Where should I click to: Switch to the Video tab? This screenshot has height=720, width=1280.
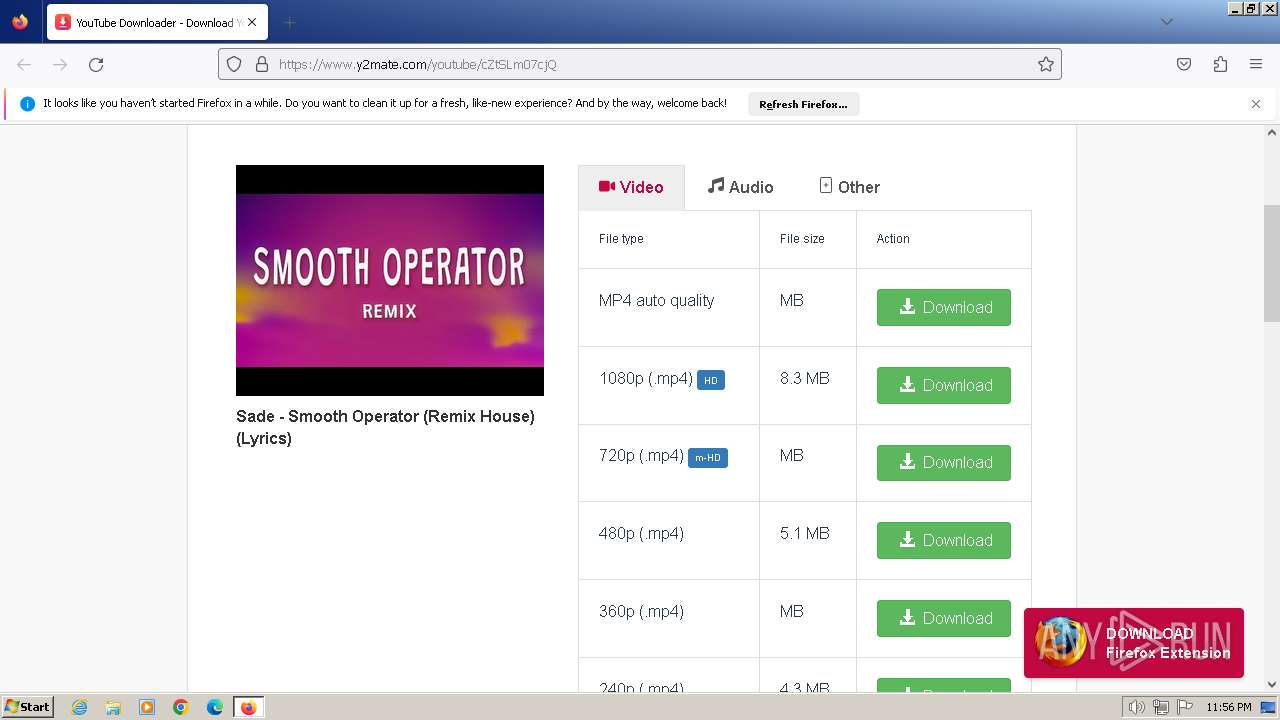[x=631, y=187]
